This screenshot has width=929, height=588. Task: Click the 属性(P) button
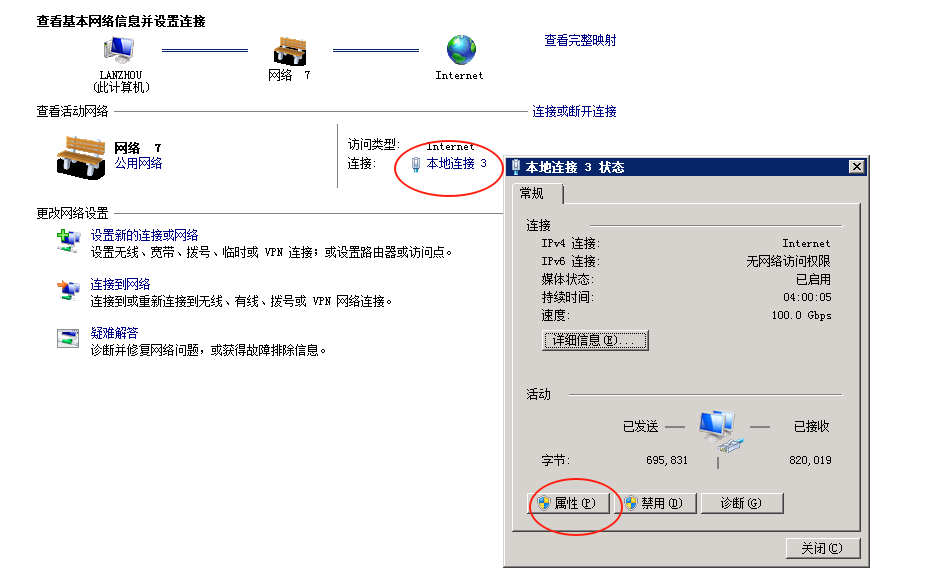(572, 503)
